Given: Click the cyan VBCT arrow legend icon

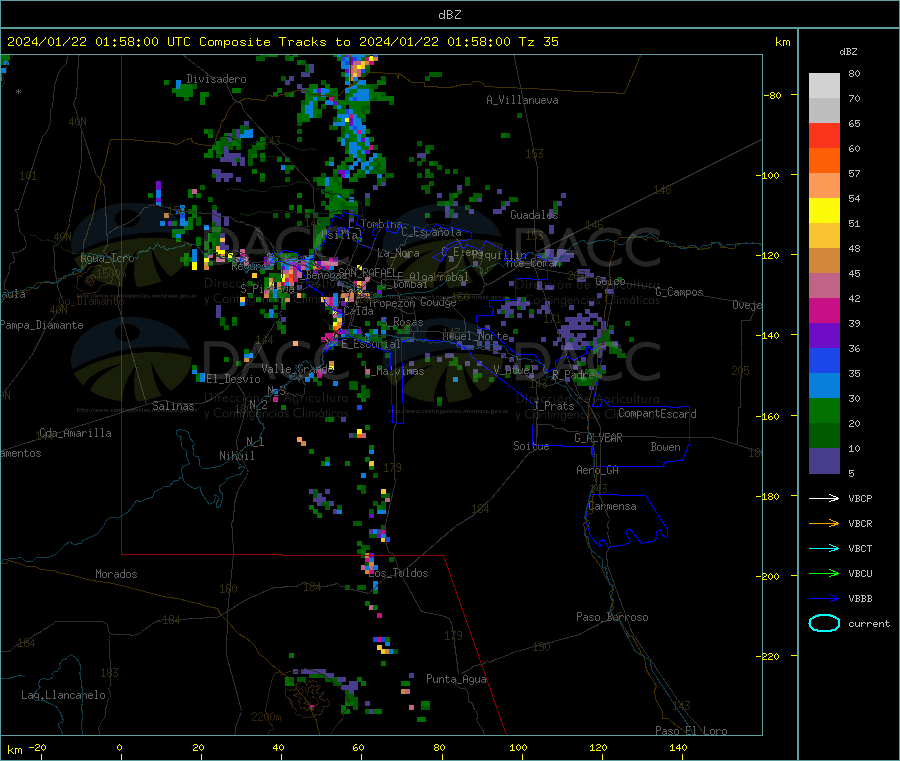Looking at the screenshot, I should [x=824, y=548].
